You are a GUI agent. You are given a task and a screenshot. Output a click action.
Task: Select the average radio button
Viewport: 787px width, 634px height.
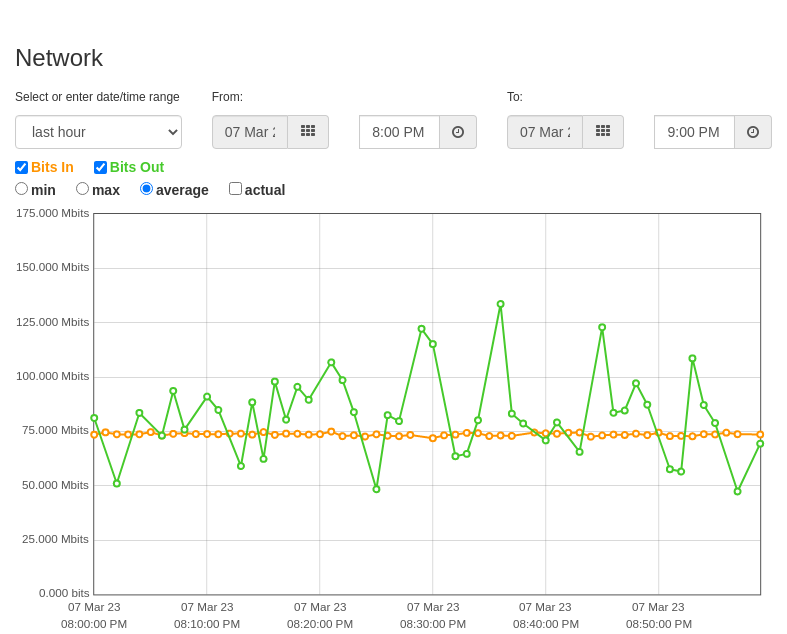point(146,189)
